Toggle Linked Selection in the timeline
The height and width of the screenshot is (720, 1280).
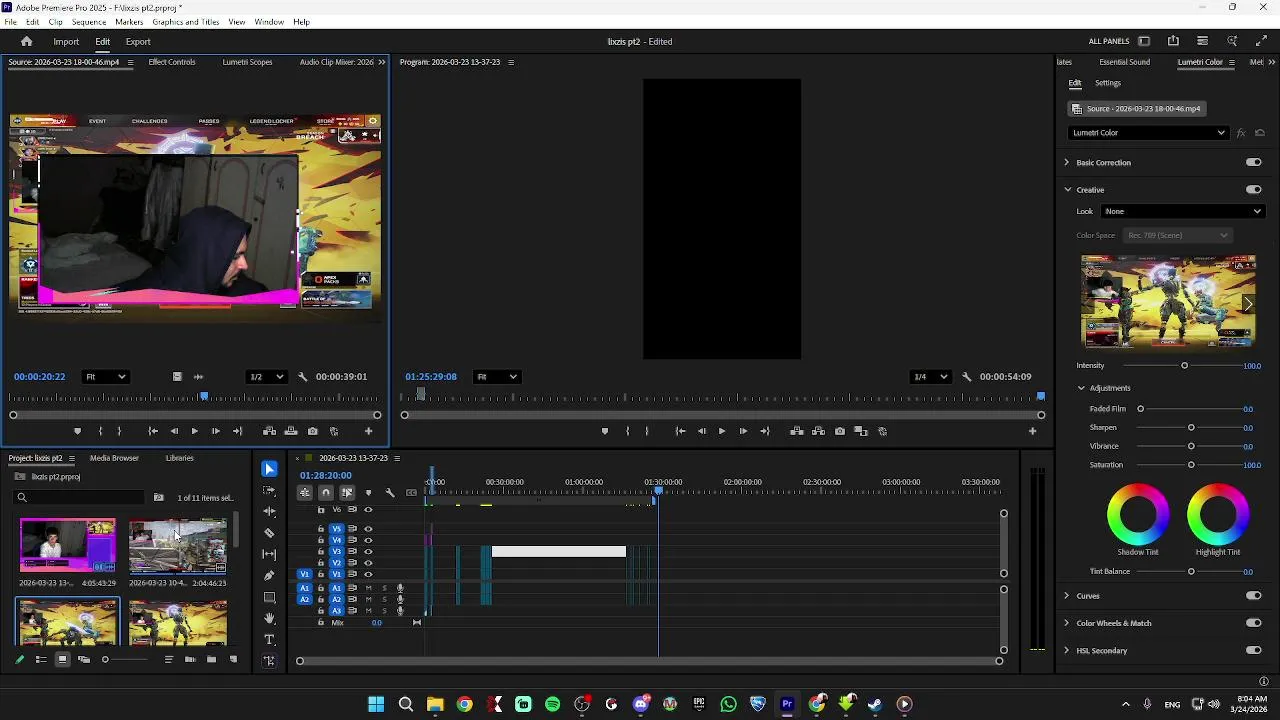click(x=347, y=492)
